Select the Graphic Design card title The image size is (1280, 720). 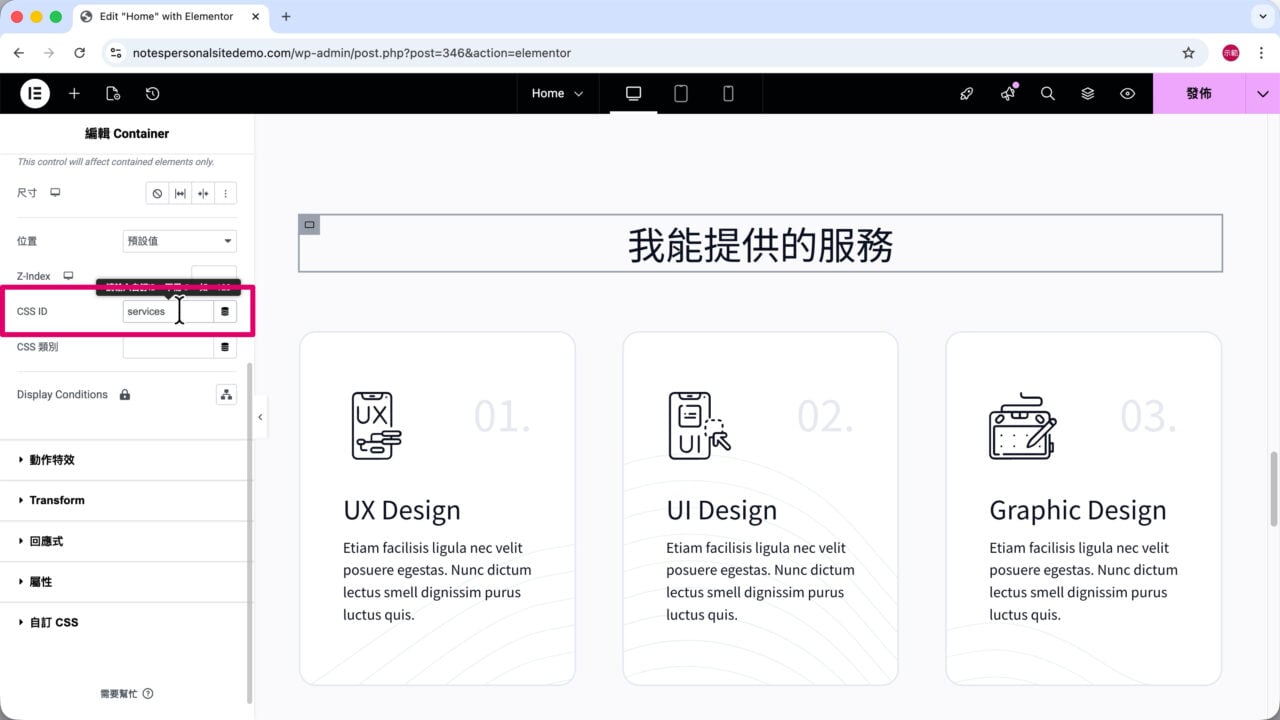coord(1078,510)
